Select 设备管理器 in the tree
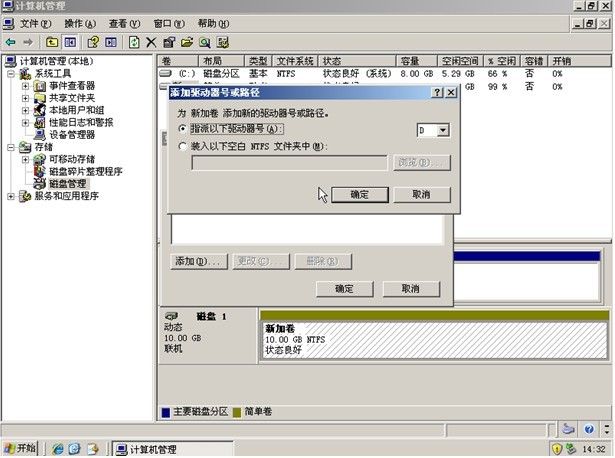The width and height of the screenshot is (615, 458). pos(72,135)
